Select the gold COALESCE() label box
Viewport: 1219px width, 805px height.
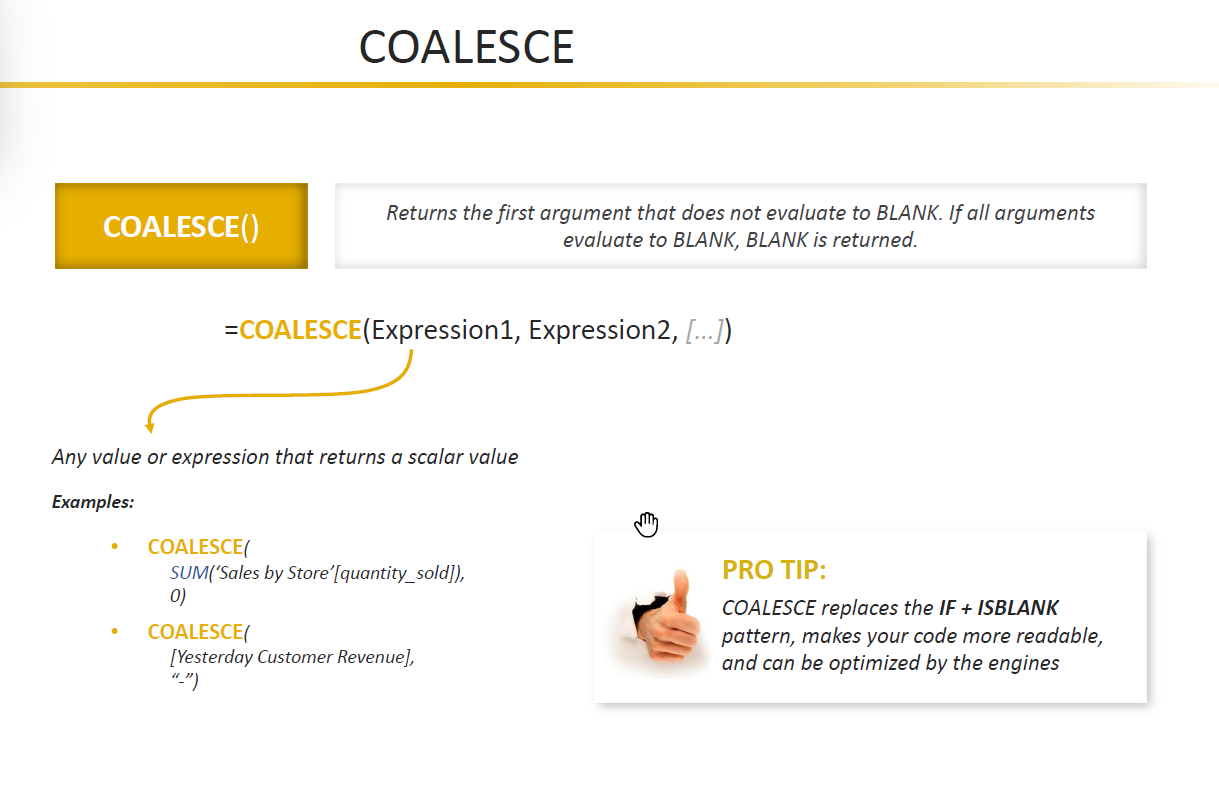(x=181, y=226)
